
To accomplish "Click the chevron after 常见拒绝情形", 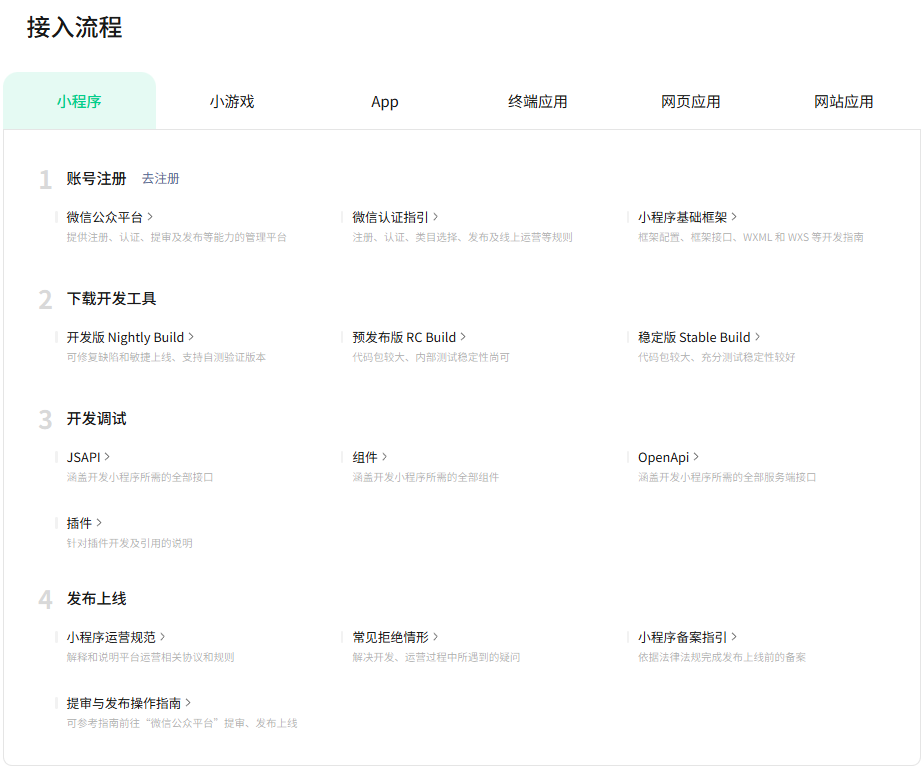I will tap(435, 637).
